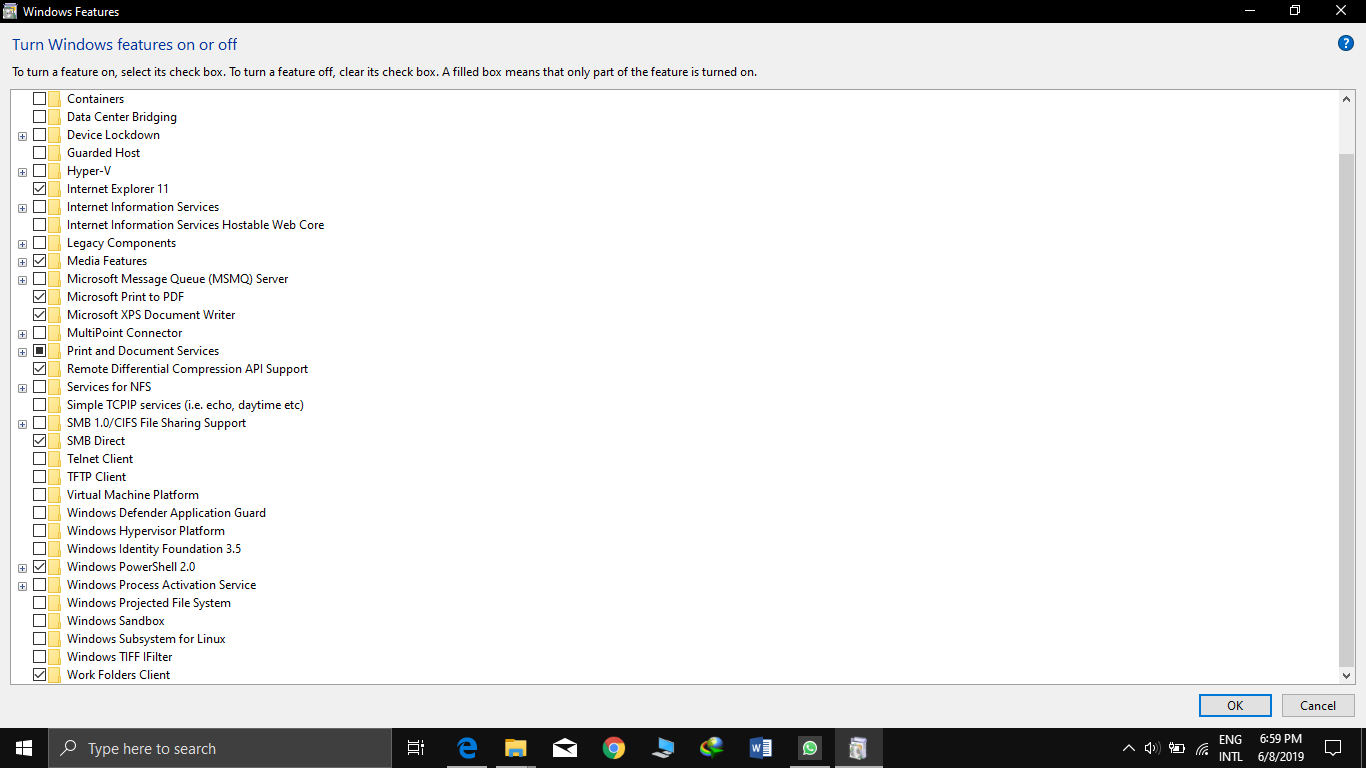Expand the Legacy Components node
The height and width of the screenshot is (768, 1366).
pos(22,244)
